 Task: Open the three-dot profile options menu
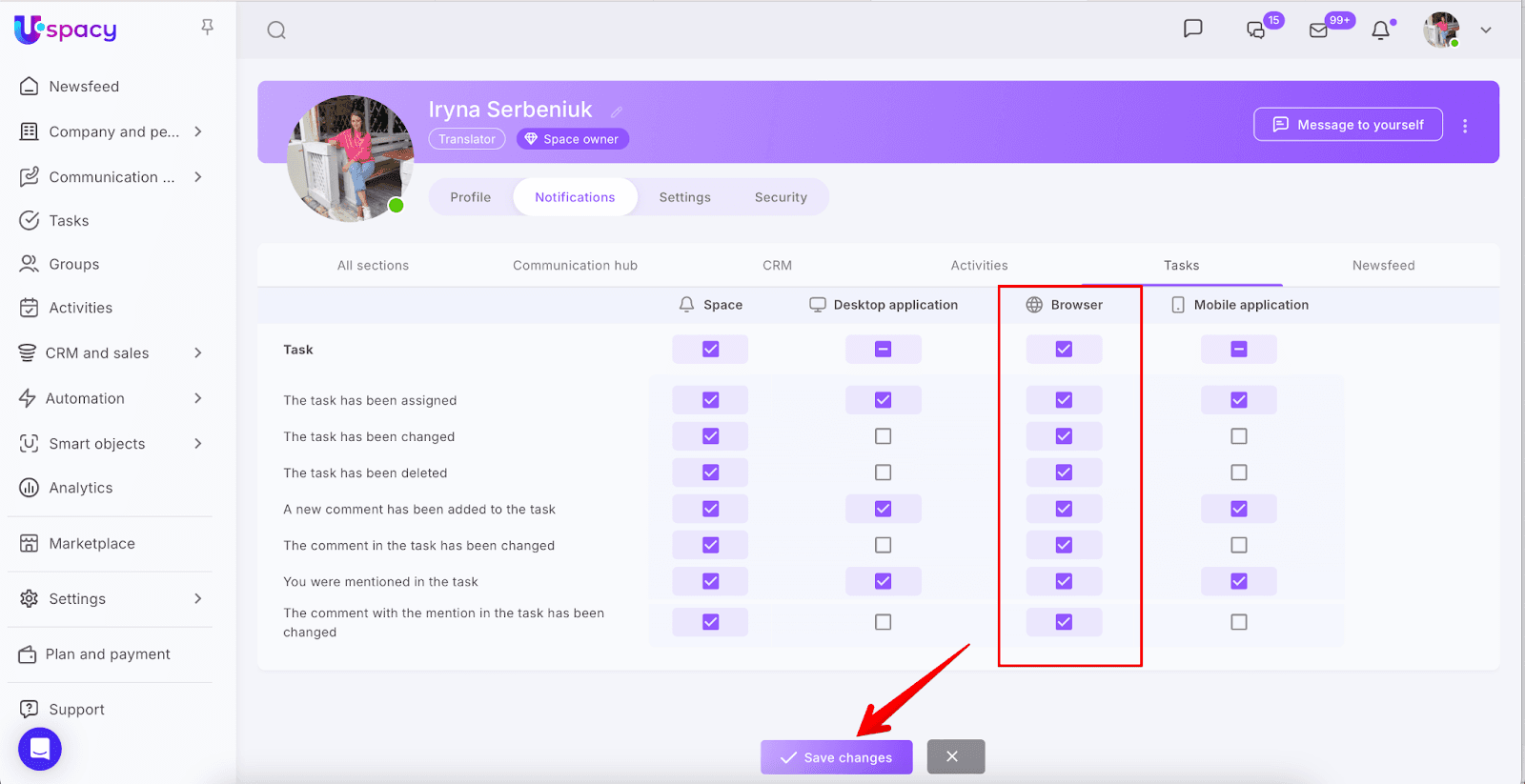click(x=1465, y=125)
